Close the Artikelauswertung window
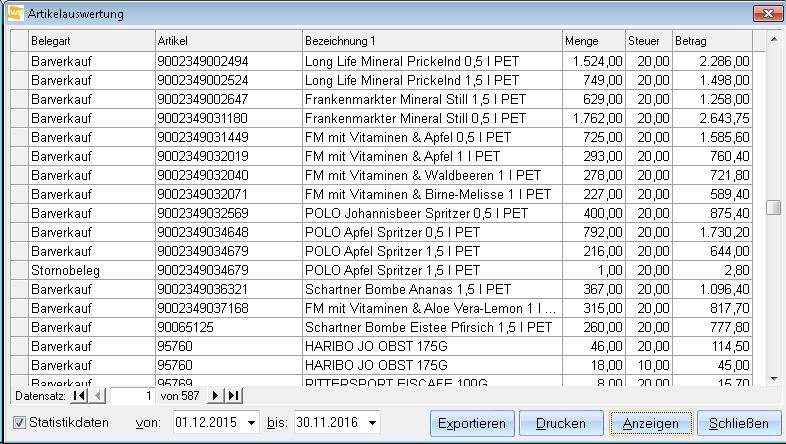The height and width of the screenshot is (444, 786). click(x=767, y=14)
